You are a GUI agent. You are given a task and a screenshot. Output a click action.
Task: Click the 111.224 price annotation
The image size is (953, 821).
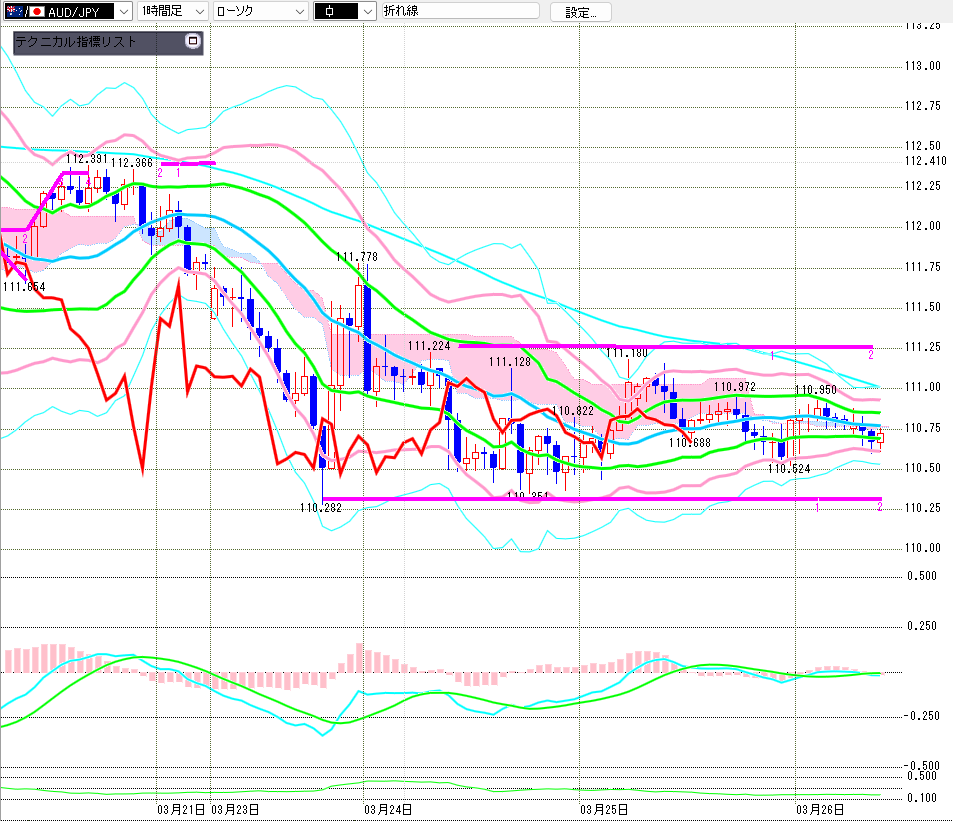click(x=428, y=346)
